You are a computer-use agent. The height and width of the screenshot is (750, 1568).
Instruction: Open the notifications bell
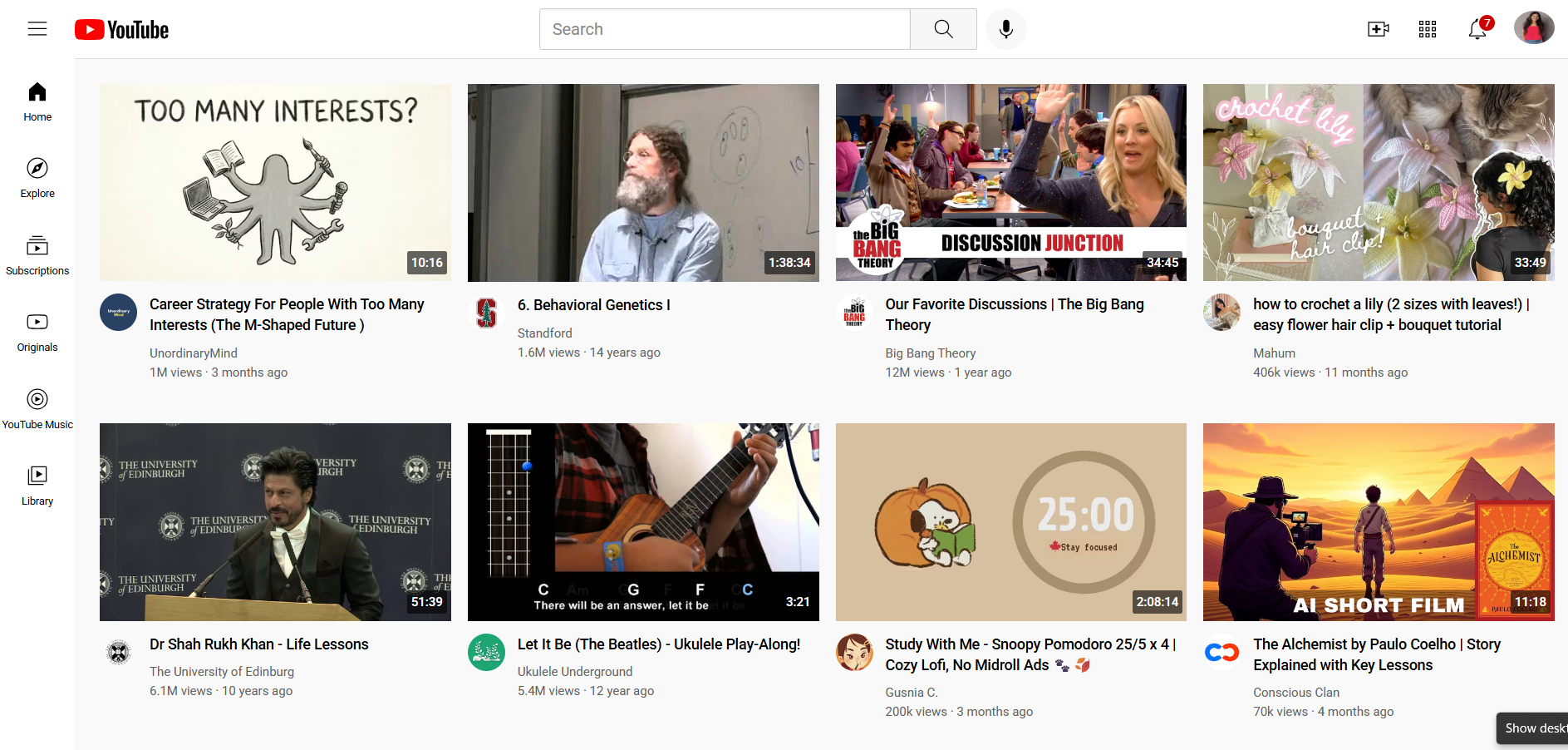click(1477, 29)
